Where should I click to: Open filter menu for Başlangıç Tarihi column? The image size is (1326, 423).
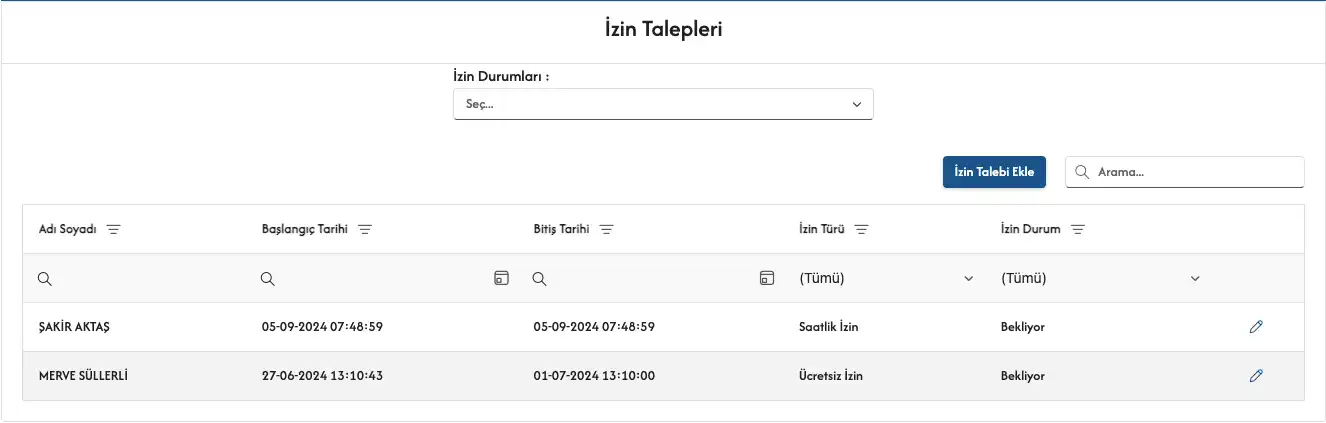[x=365, y=229]
